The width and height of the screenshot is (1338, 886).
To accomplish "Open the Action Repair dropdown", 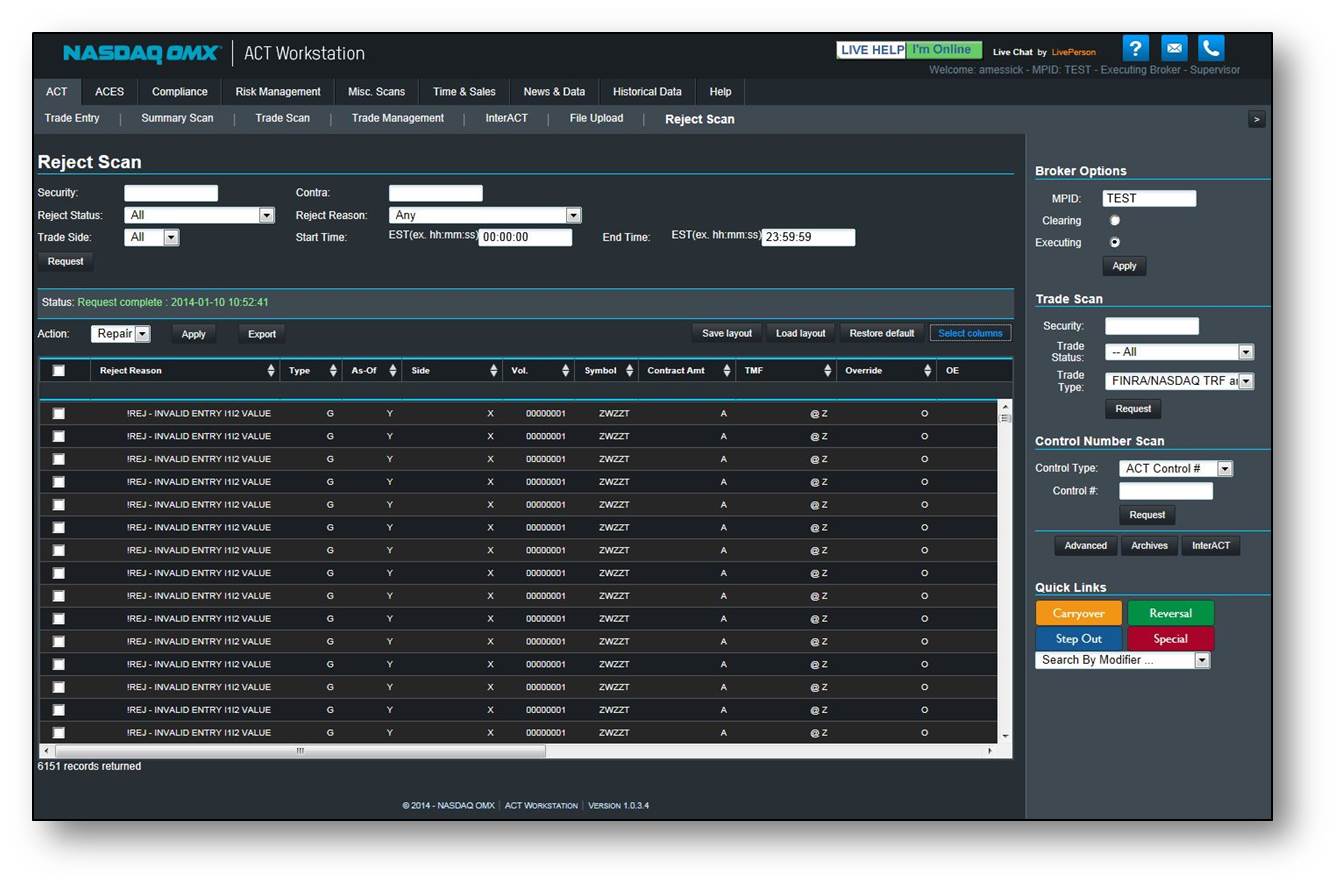I will (x=121, y=334).
